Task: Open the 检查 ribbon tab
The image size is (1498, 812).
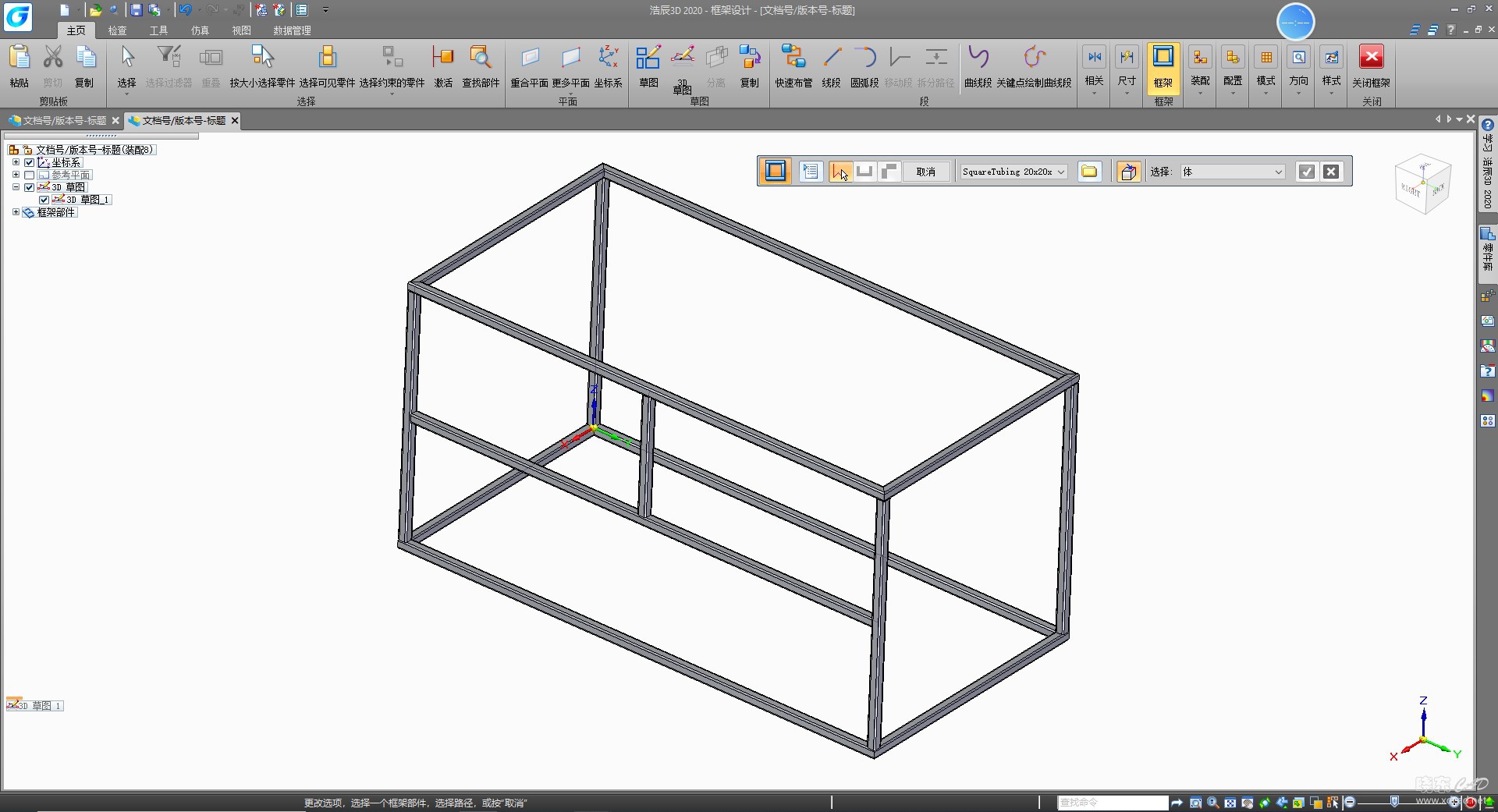Action: pos(117,30)
